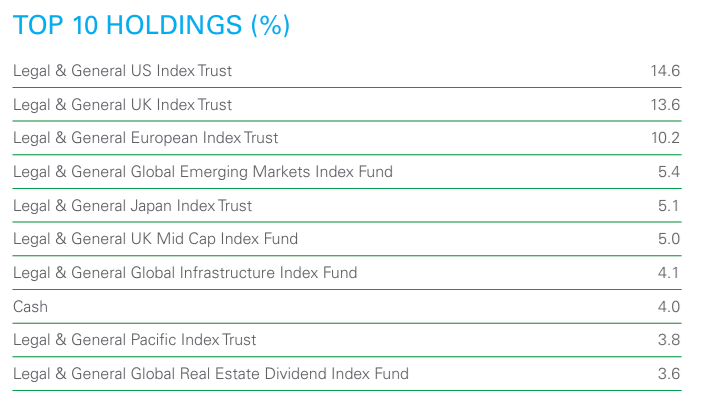Click the 14.6 percentage value

(664, 71)
